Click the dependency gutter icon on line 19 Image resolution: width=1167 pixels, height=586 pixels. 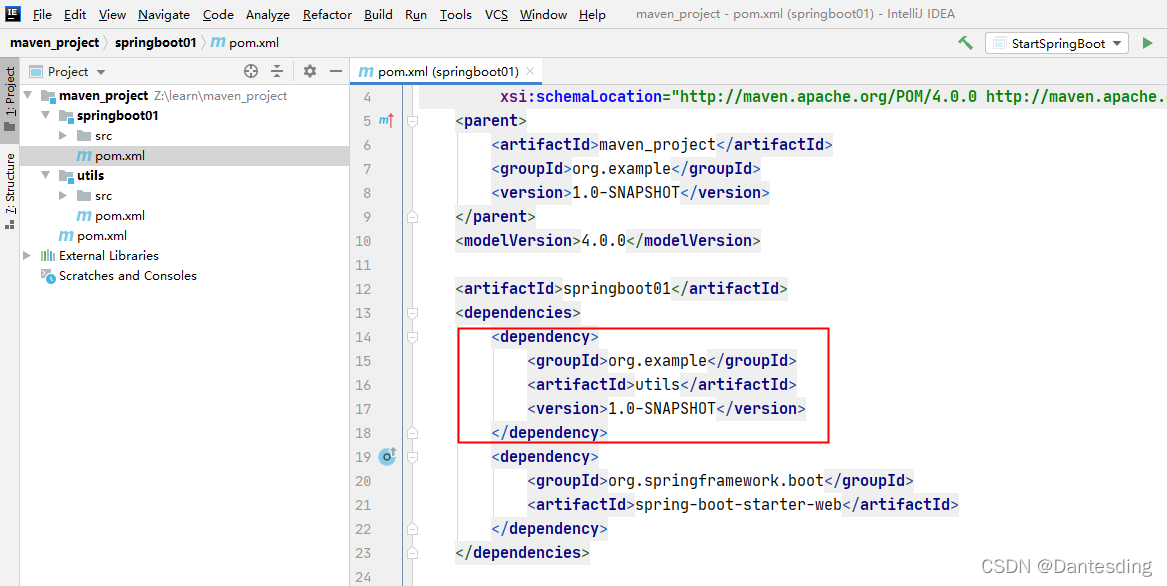(x=387, y=456)
